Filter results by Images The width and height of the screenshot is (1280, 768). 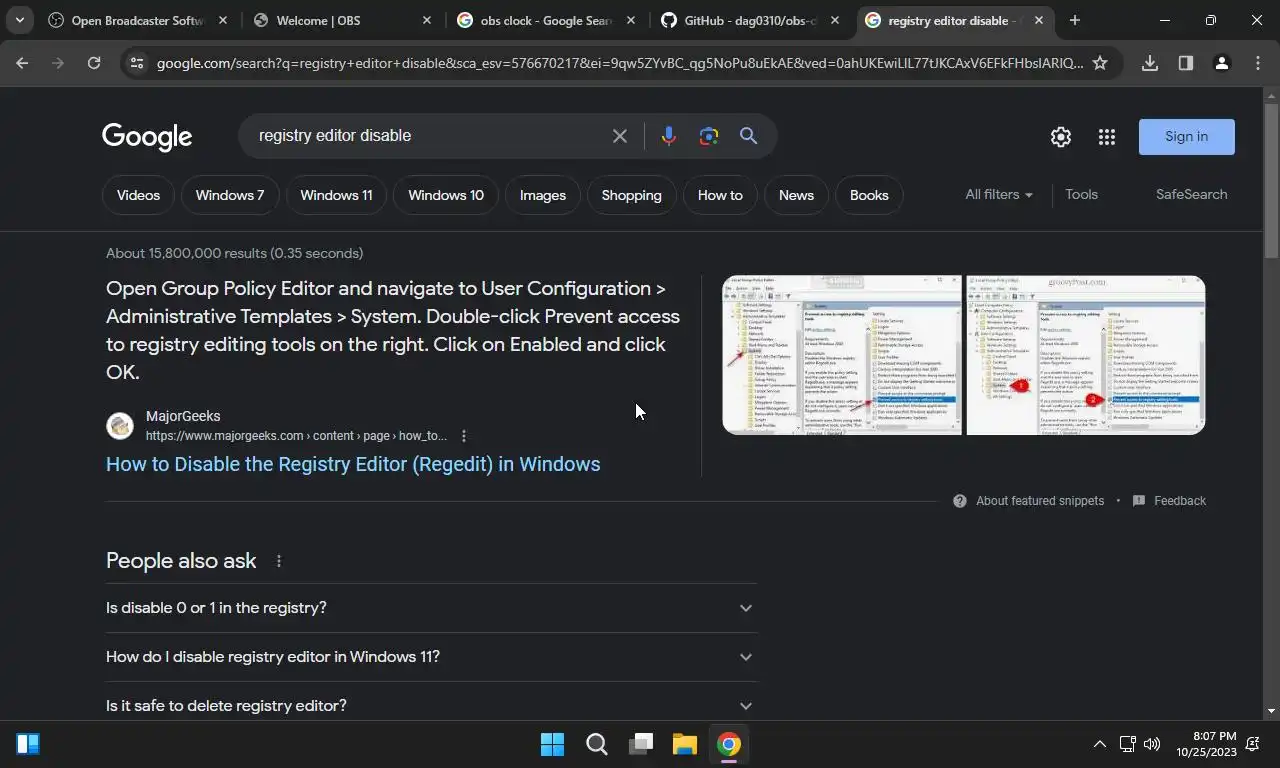click(x=543, y=195)
